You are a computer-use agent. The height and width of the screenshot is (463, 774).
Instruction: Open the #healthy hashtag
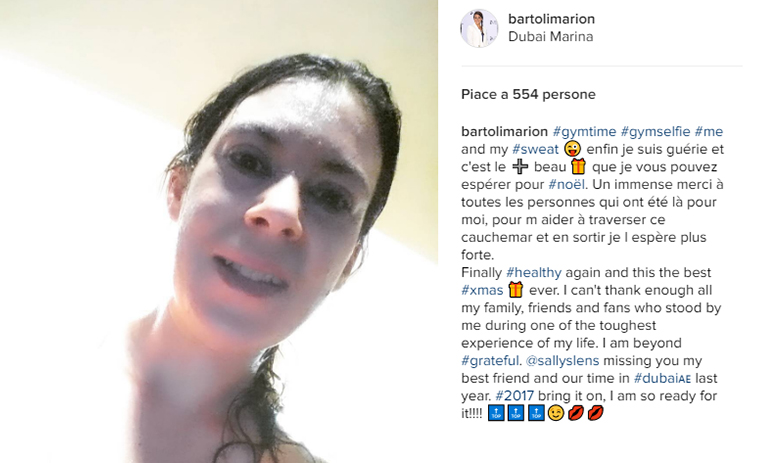(x=534, y=272)
